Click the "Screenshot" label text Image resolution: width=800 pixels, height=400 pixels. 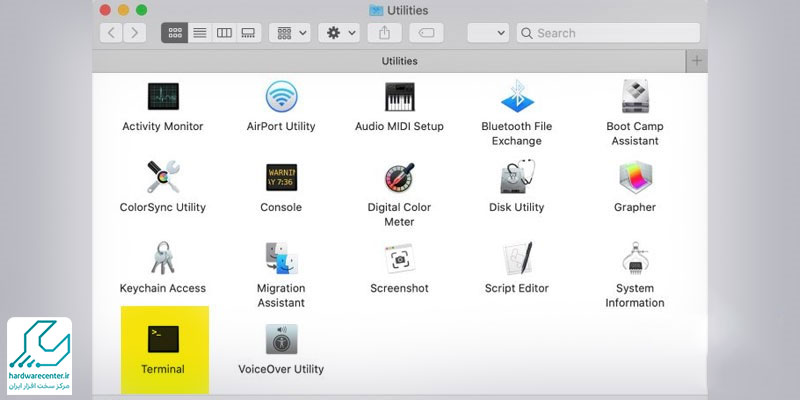coord(399,288)
